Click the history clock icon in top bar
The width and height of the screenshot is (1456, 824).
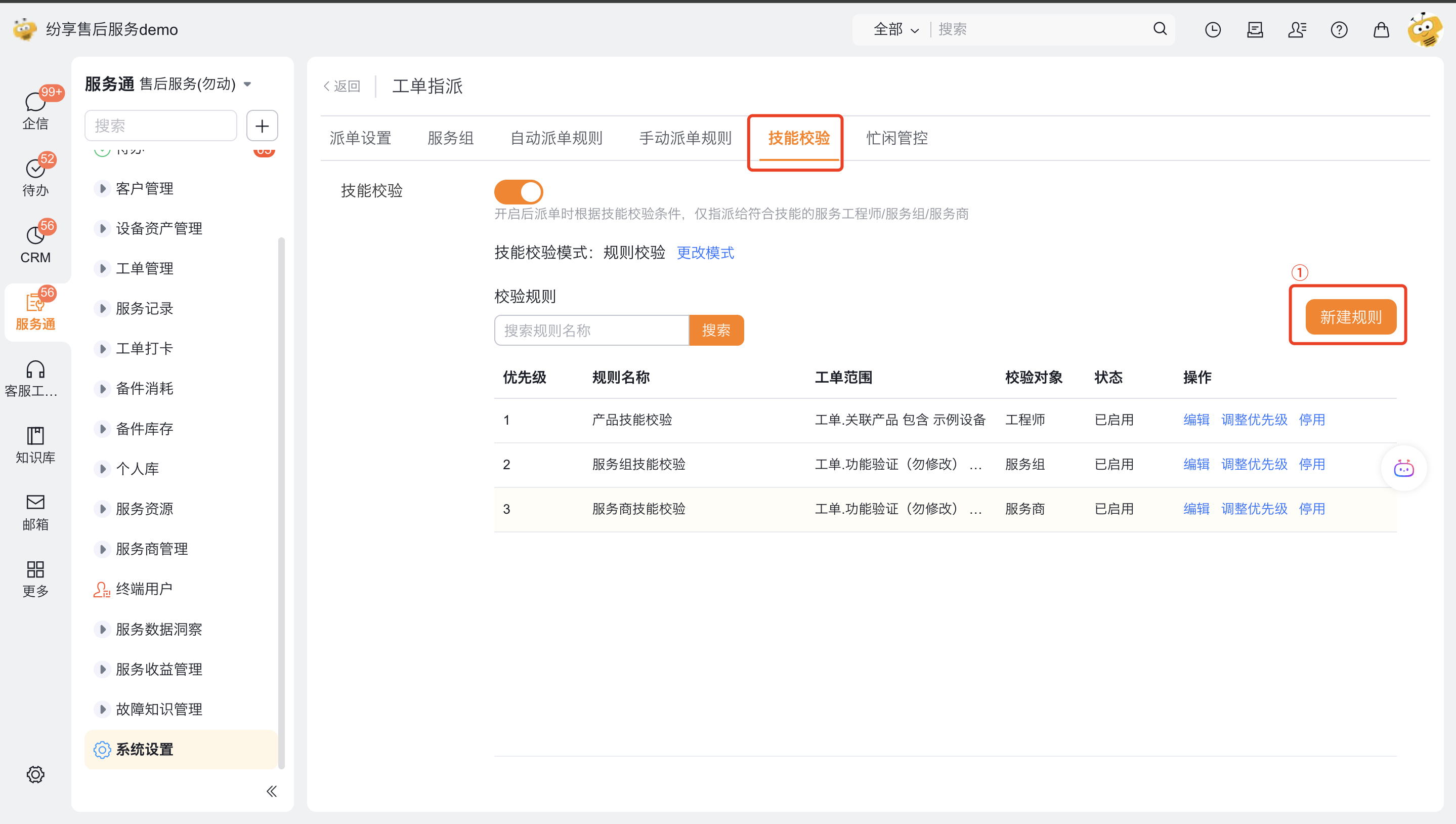click(1212, 29)
